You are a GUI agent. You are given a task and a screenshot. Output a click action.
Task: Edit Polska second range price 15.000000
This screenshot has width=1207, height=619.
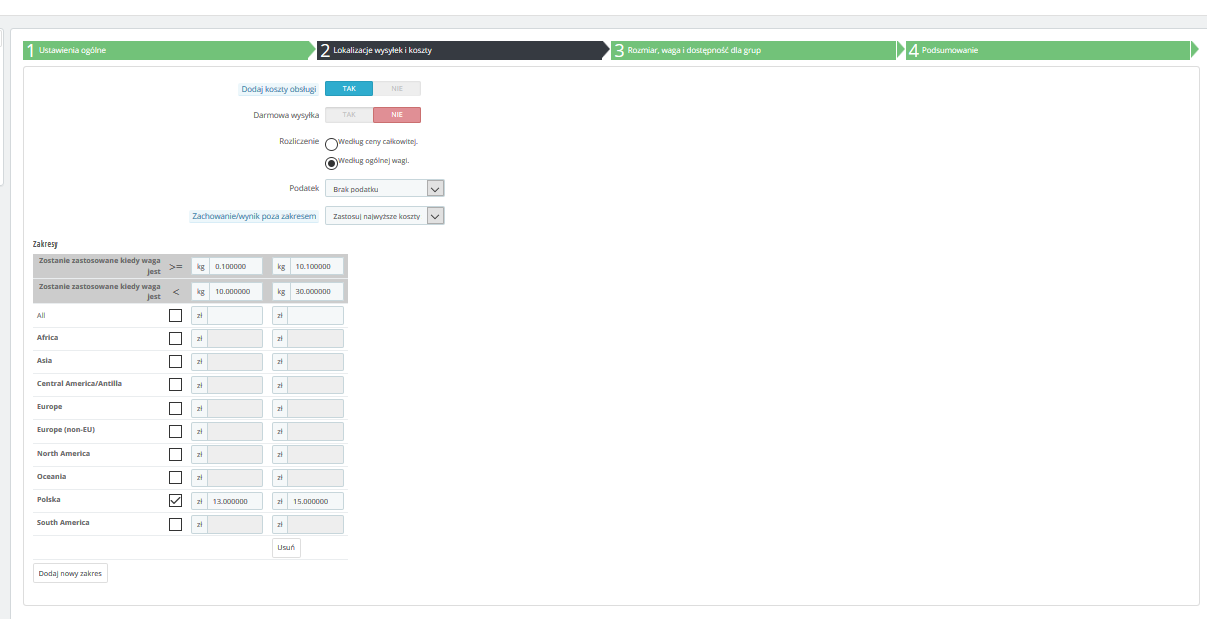point(316,502)
